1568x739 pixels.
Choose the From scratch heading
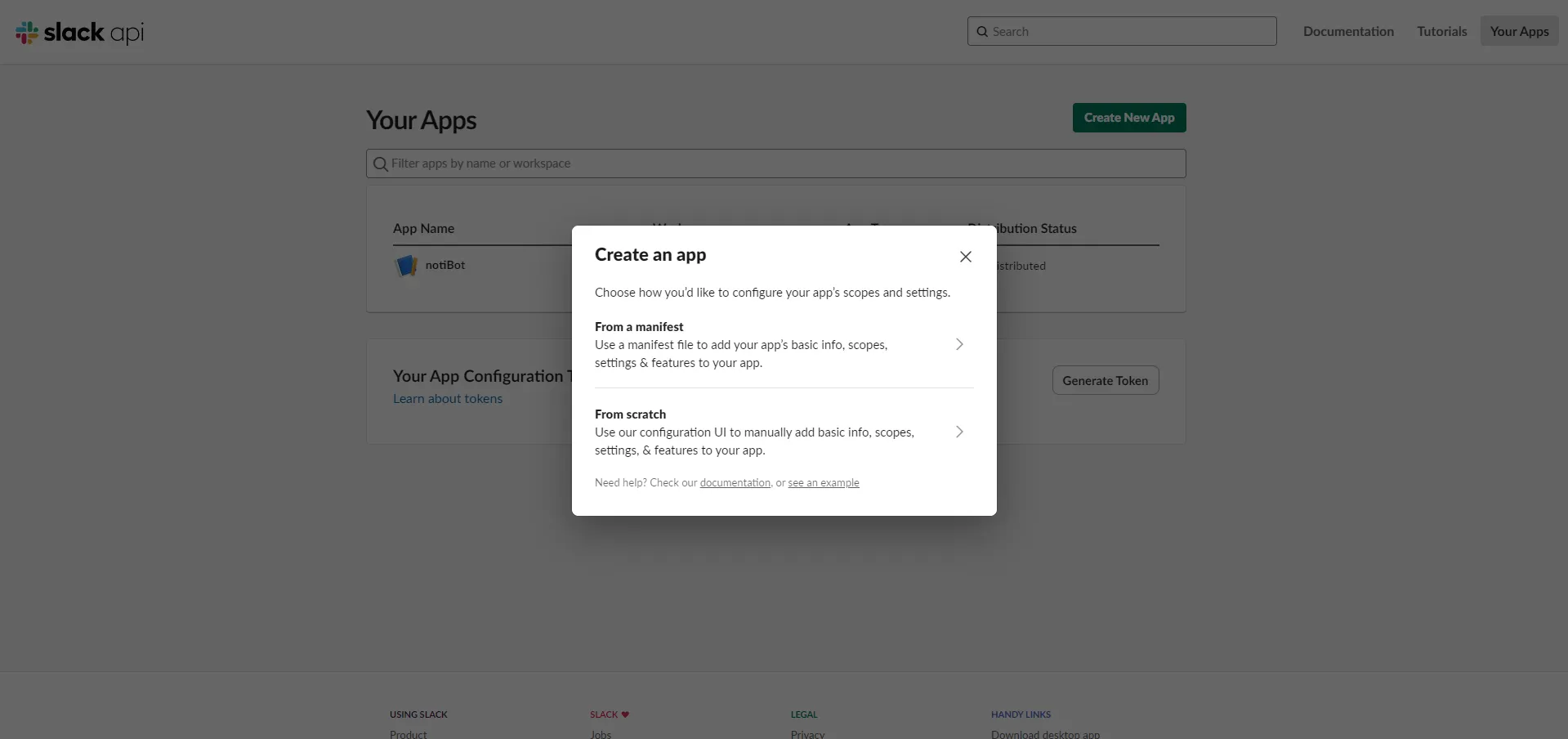[630, 414]
